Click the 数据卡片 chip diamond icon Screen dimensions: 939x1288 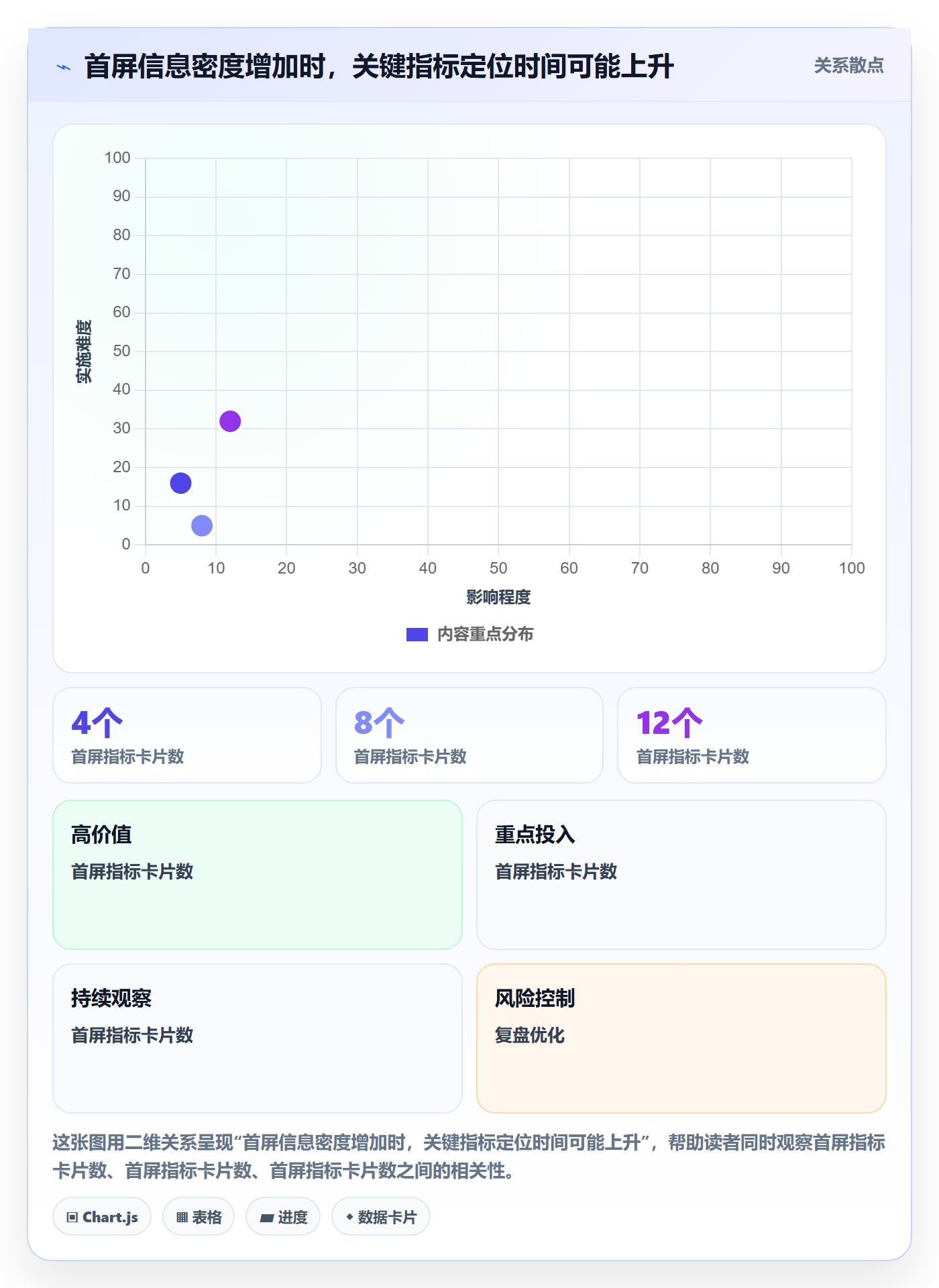(x=349, y=1217)
